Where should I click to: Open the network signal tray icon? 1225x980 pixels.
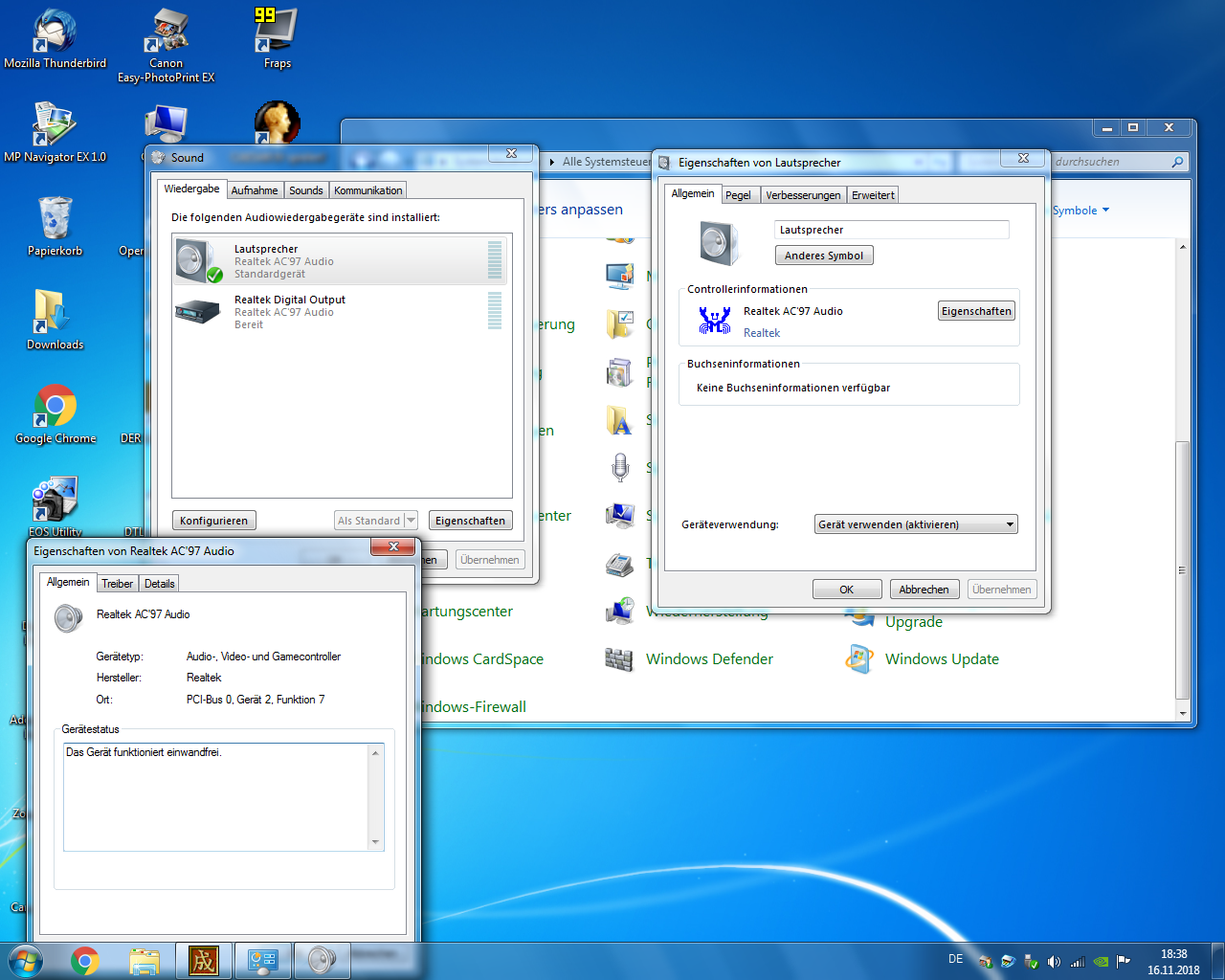pos(1077,962)
